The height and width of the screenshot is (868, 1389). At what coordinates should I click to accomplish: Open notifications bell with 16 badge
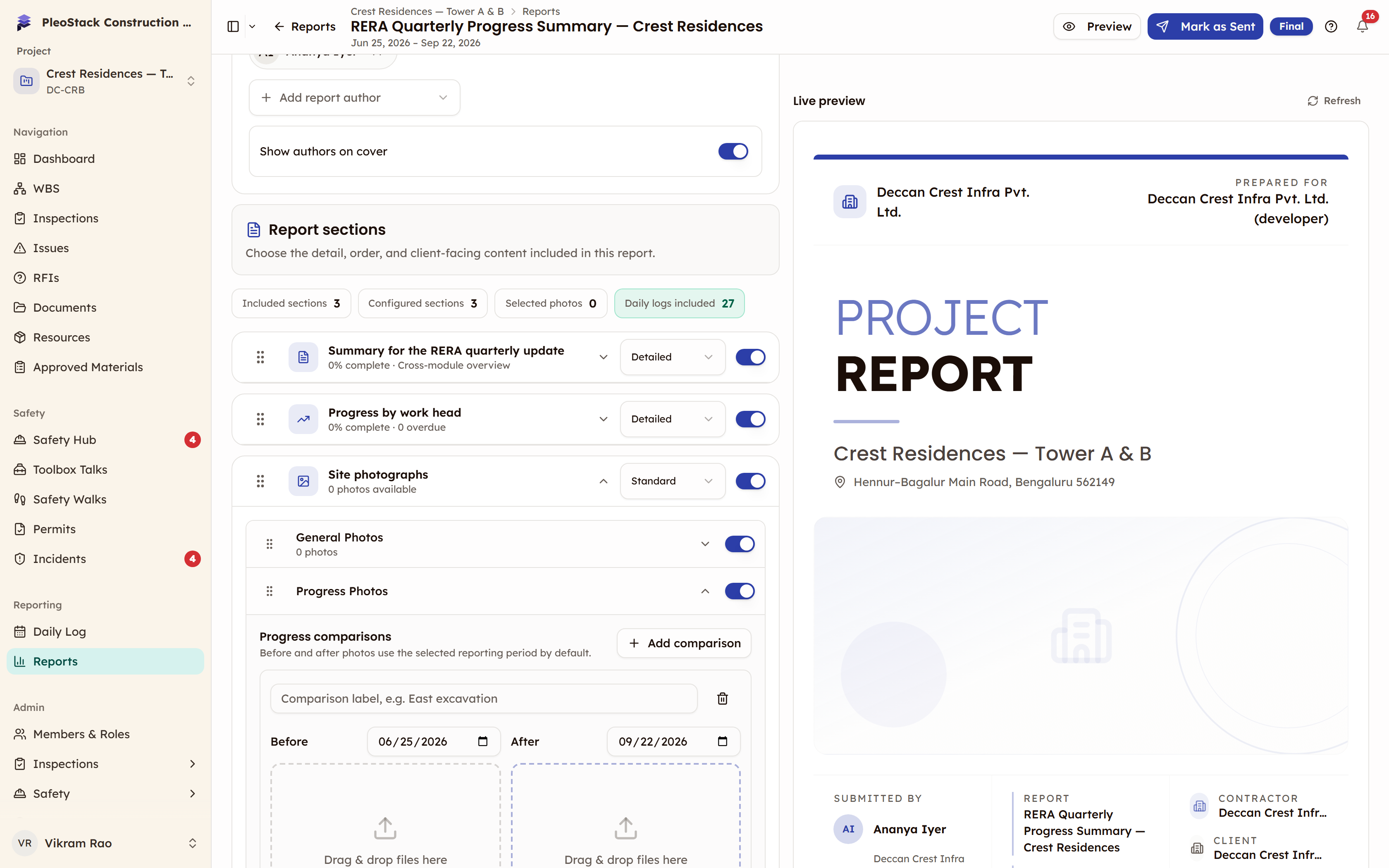[1362, 26]
